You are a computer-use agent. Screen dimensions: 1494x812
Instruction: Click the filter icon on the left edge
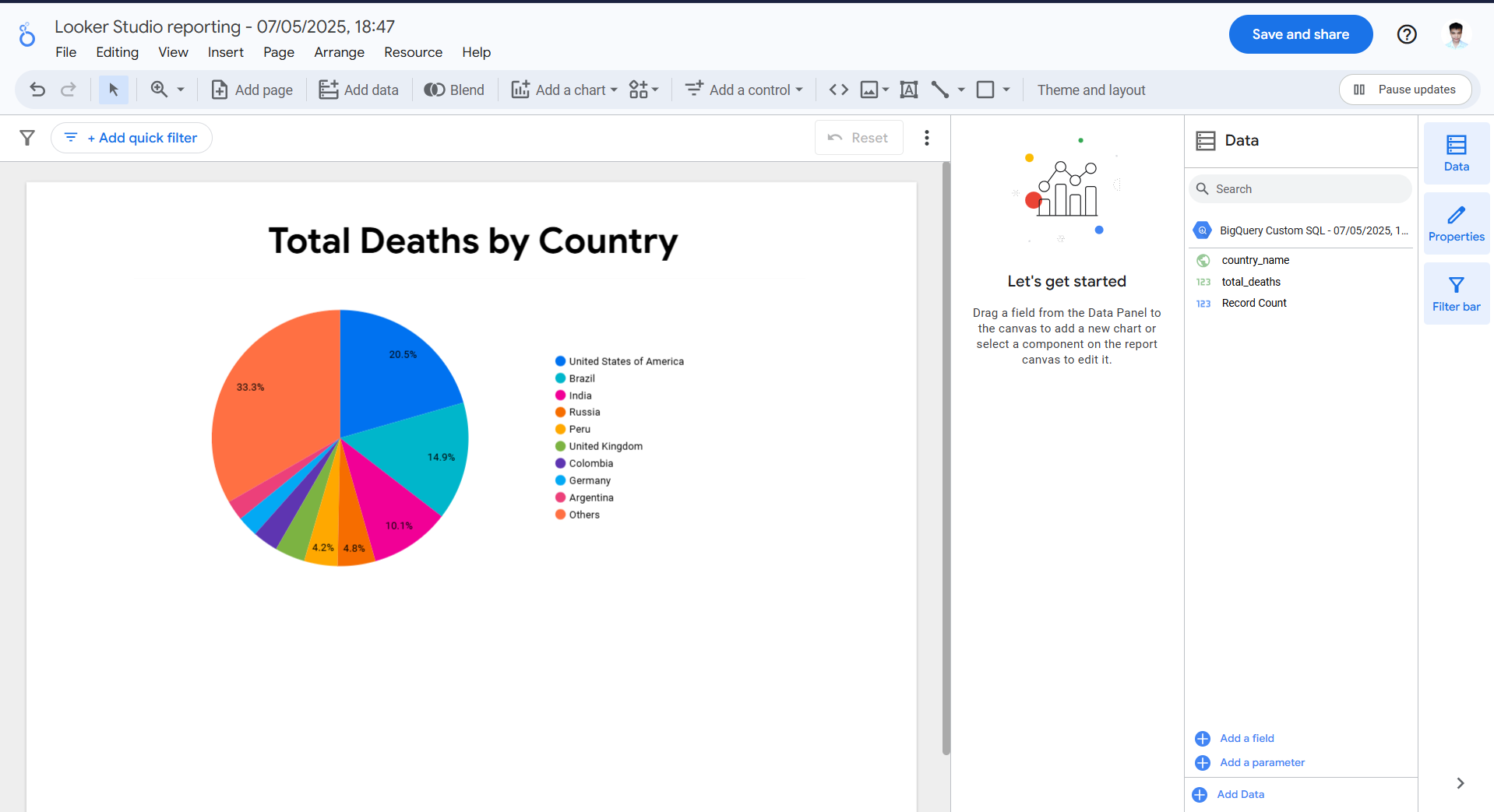(x=26, y=137)
